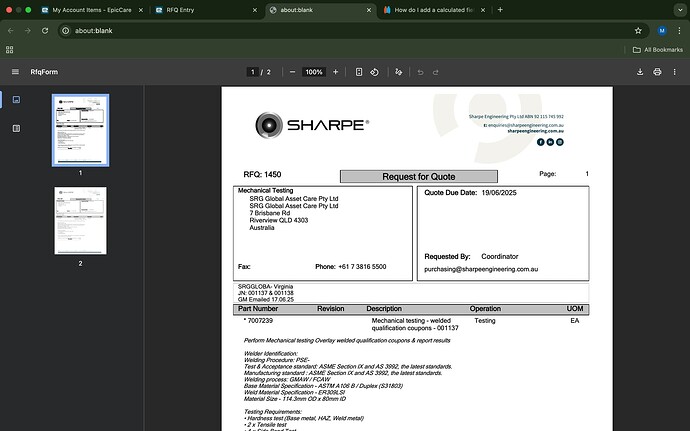This screenshot has width=690, height=431.
Task: Print the PDF document
Action: point(657,72)
